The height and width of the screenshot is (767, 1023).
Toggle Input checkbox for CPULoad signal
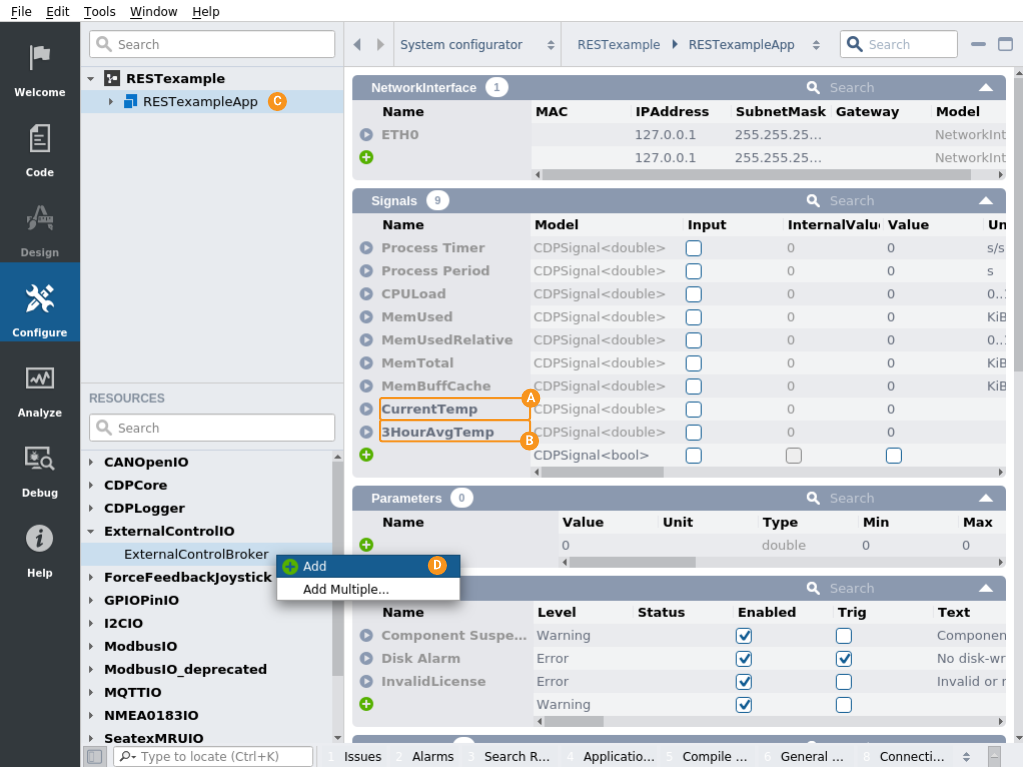[693, 294]
